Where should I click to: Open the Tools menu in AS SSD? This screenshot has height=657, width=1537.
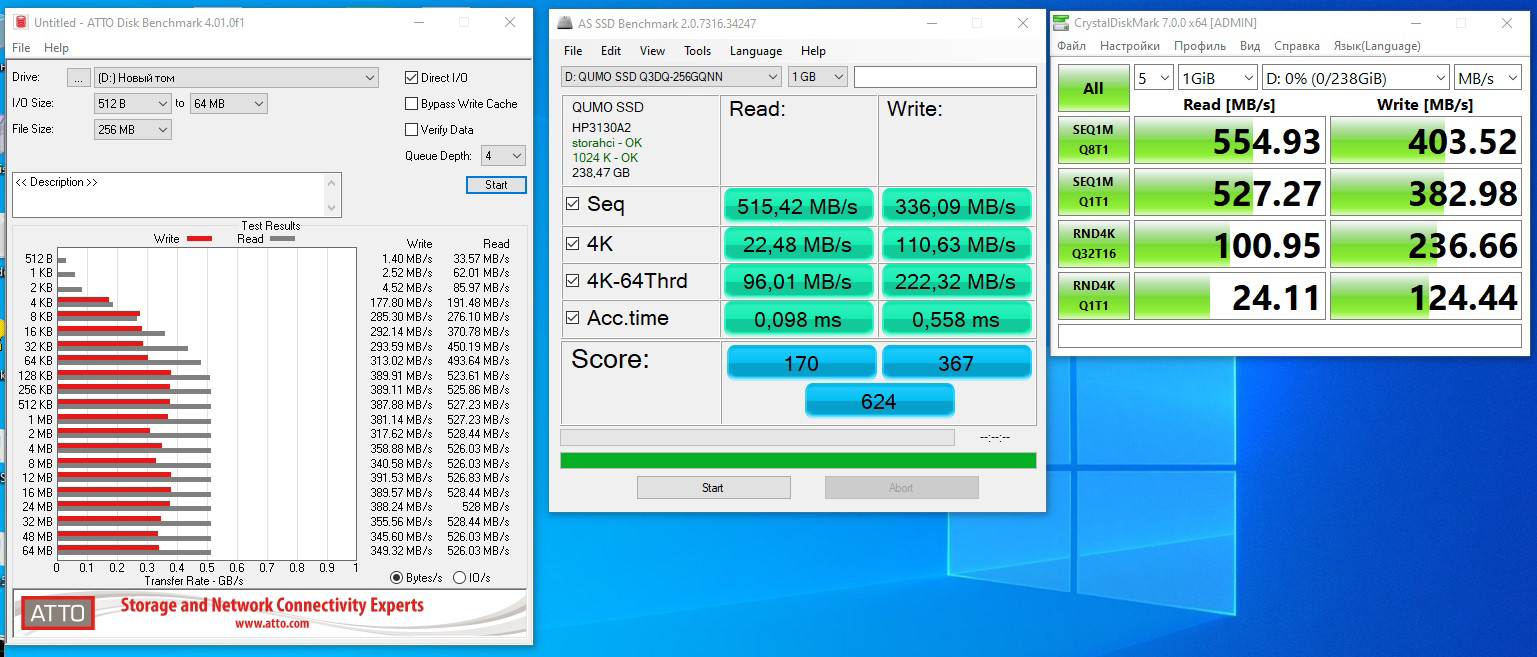point(697,51)
